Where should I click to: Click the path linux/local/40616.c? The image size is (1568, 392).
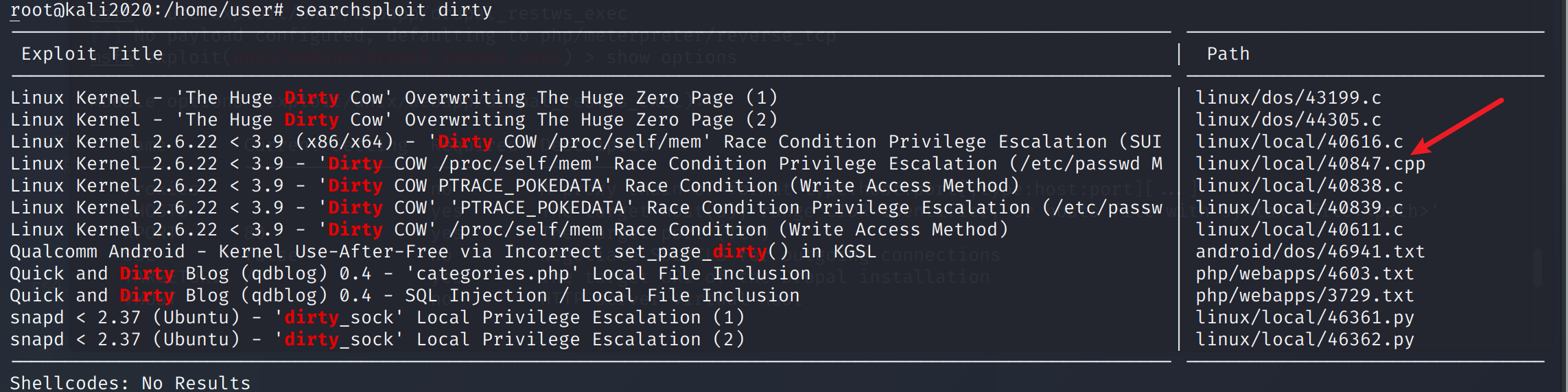click(x=1299, y=142)
